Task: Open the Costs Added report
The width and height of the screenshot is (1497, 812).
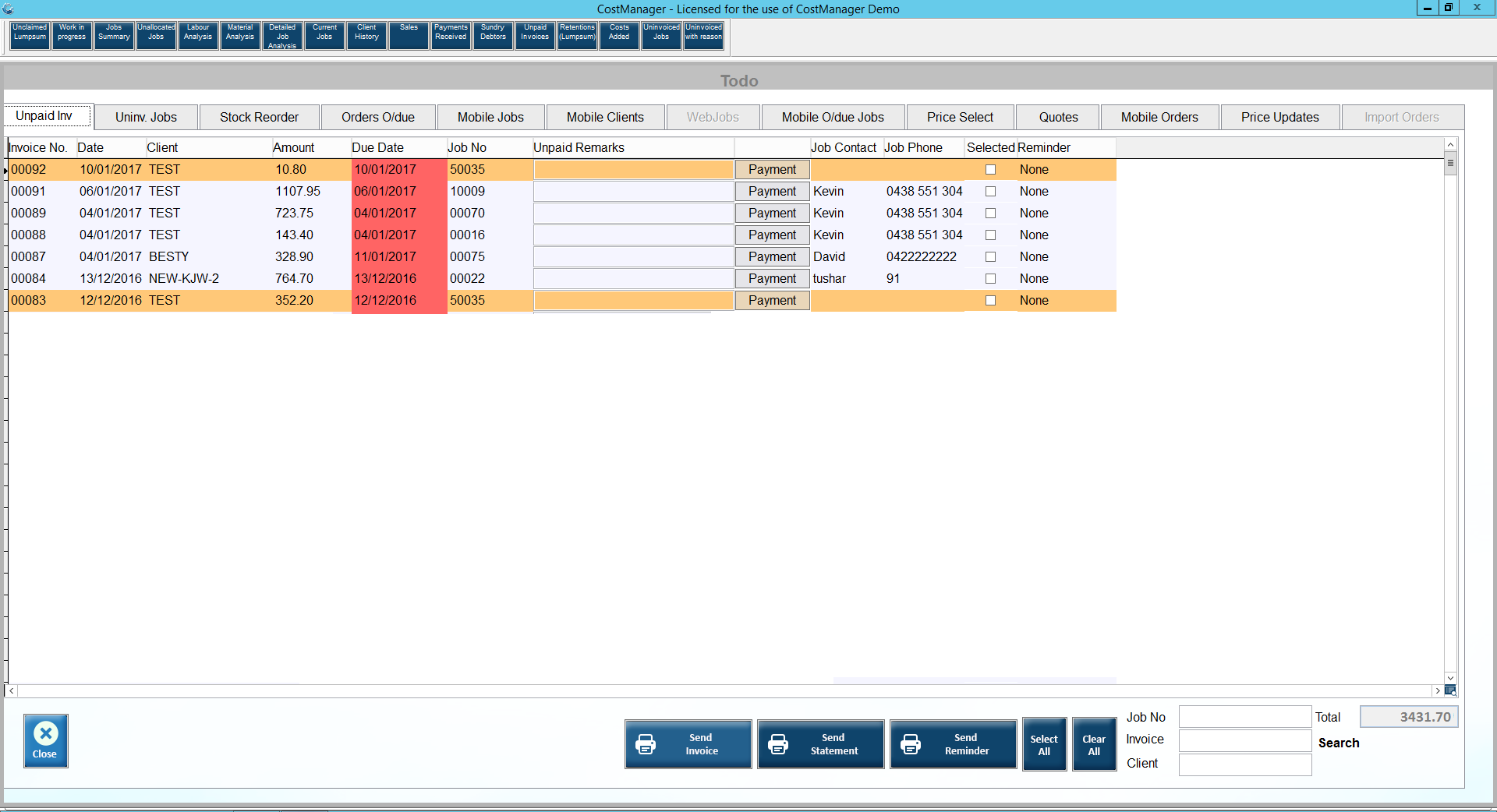Action: pos(619,36)
